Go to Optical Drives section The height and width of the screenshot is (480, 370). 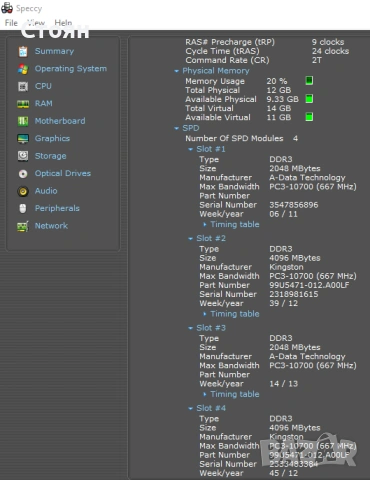point(63,173)
